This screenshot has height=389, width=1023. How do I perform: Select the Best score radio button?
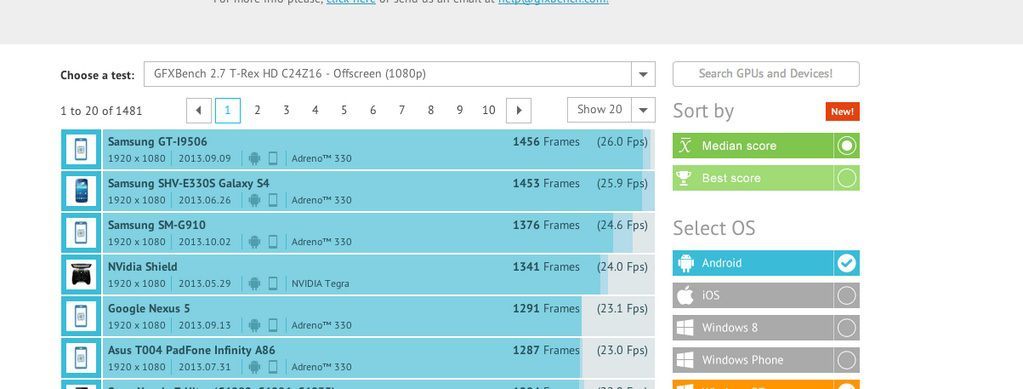point(846,178)
